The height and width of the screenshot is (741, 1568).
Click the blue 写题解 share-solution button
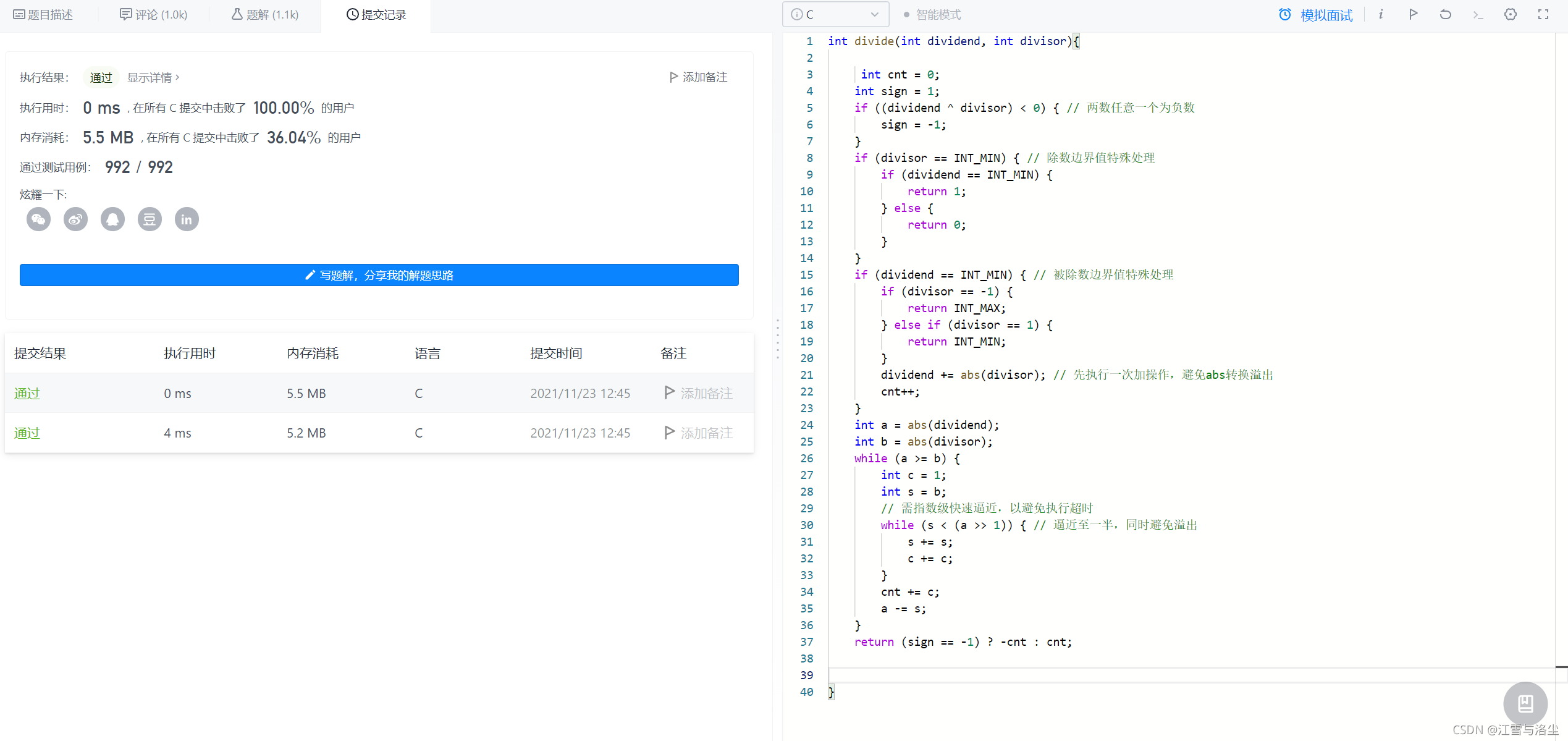379,275
